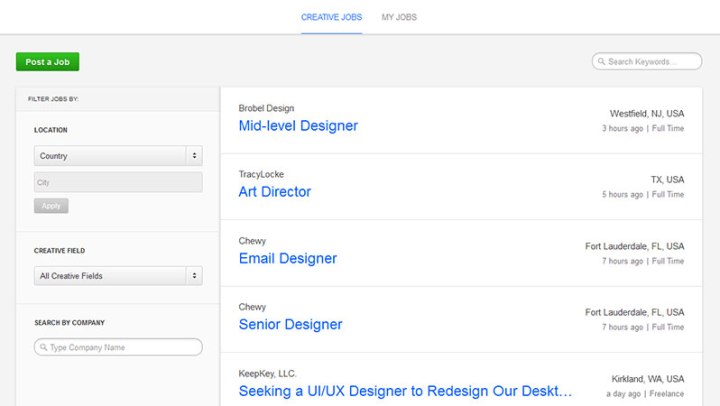Switch to the Creative Jobs tab
Screen dimensions: 720x406
tap(331, 17)
